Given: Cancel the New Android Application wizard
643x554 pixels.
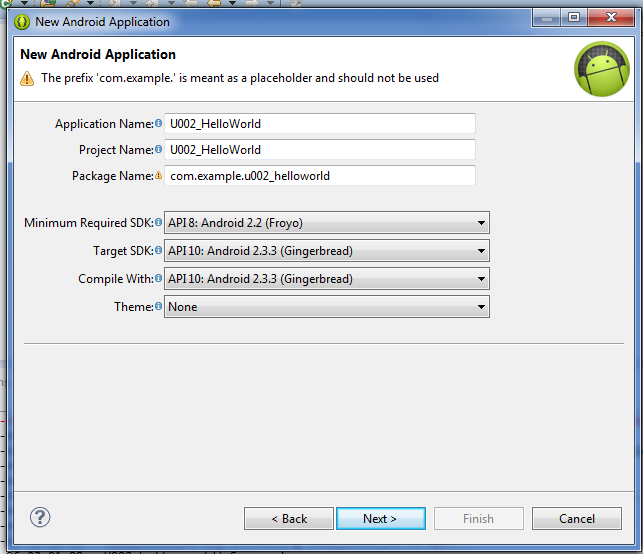Looking at the screenshot, I should (577, 519).
